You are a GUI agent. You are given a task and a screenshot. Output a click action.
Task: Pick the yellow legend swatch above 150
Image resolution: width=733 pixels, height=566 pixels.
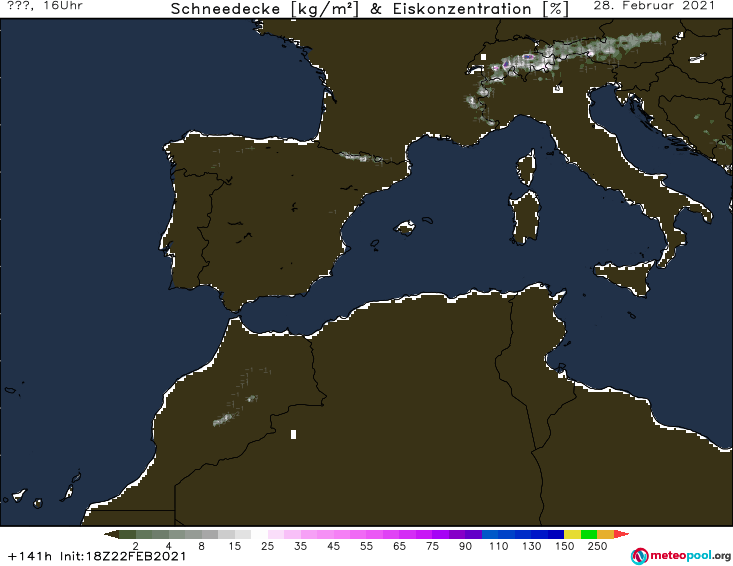click(x=572, y=534)
